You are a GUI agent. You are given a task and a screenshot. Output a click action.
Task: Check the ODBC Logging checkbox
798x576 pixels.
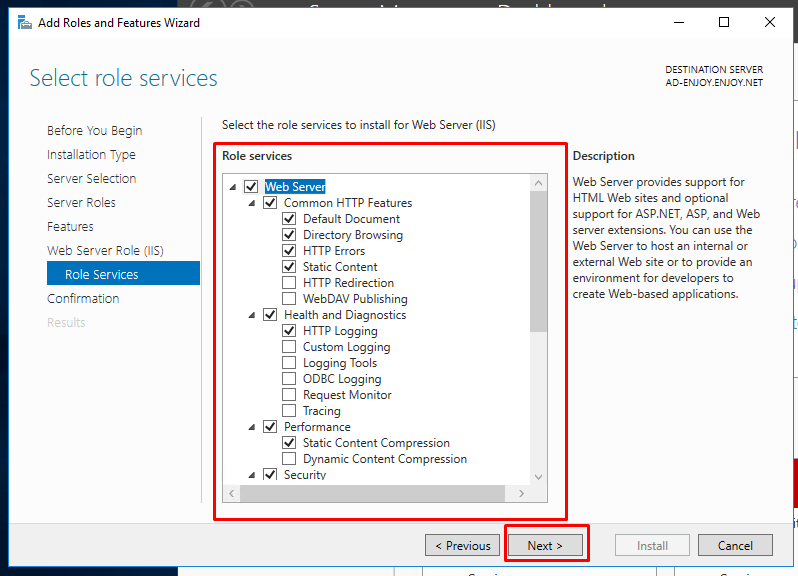click(x=289, y=379)
